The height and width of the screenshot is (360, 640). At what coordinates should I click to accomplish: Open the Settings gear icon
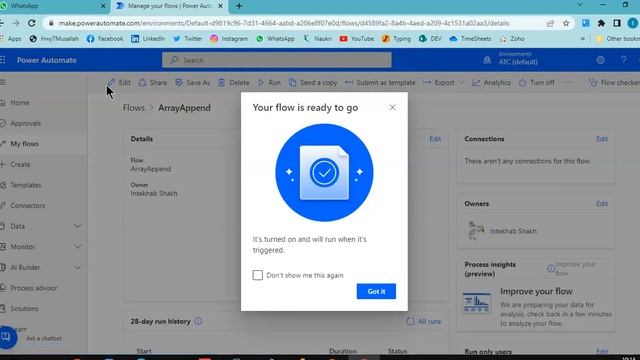[600, 60]
